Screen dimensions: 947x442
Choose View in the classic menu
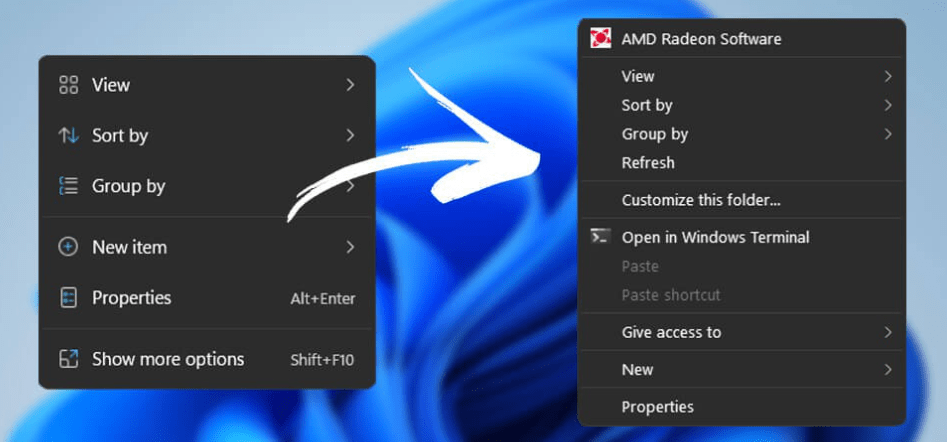point(742,76)
